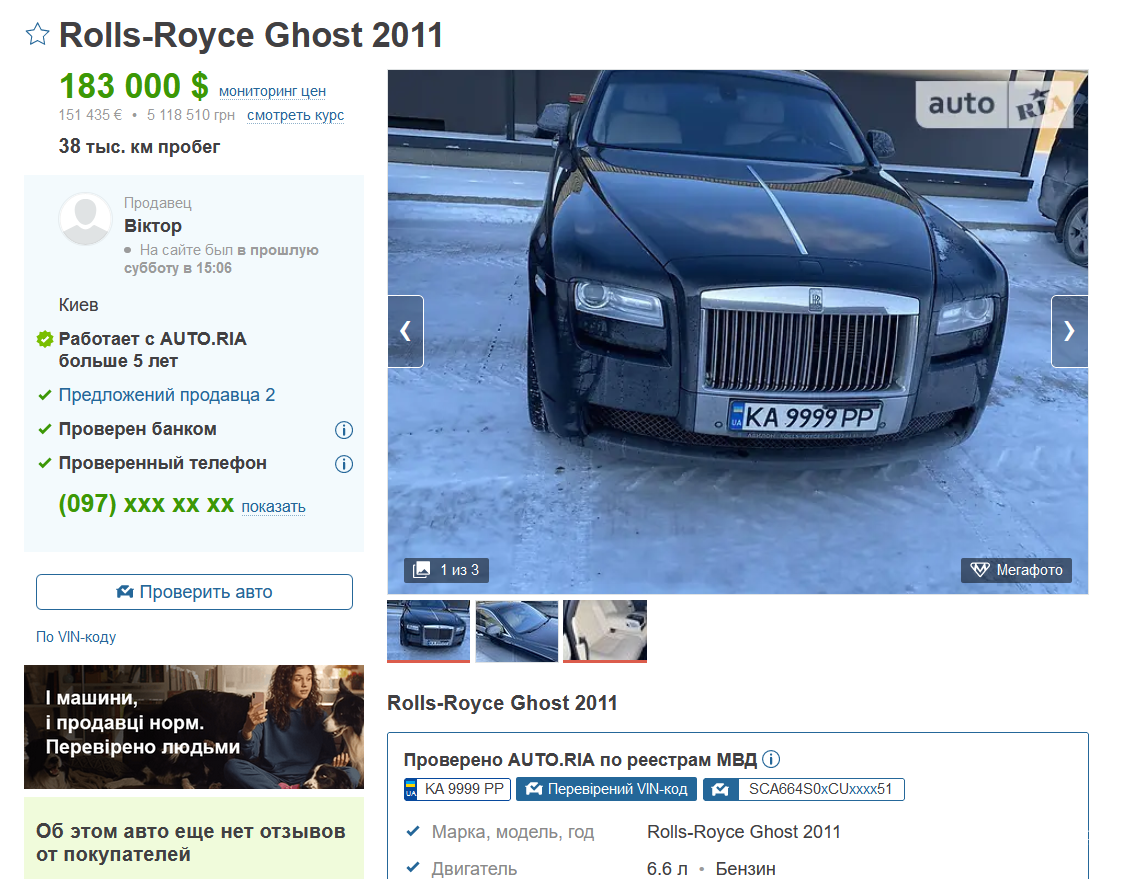Open the Мегафото view
Image resolution: width=1135 pixels, height=879 pixels.
click(1016, 571)
